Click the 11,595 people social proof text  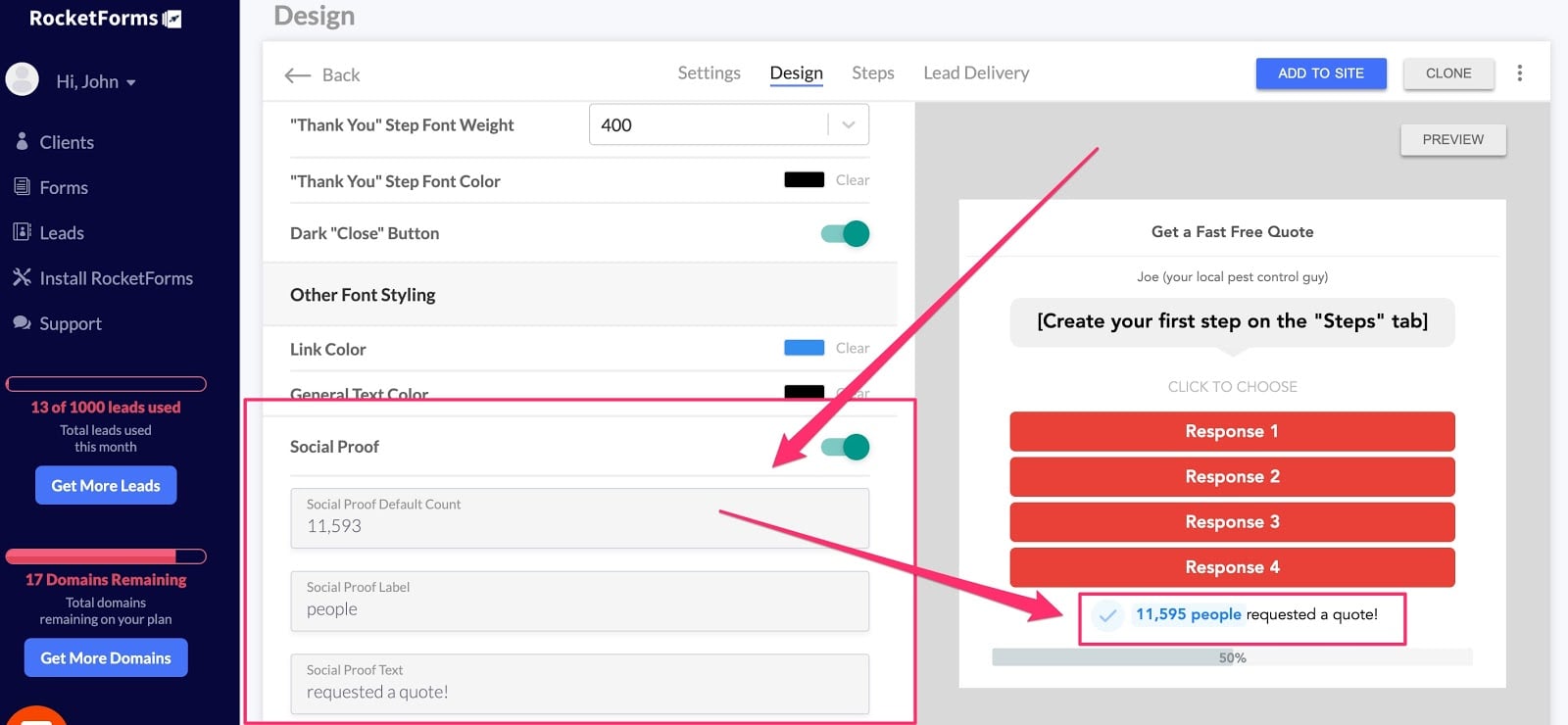[x=1189, y=614]
